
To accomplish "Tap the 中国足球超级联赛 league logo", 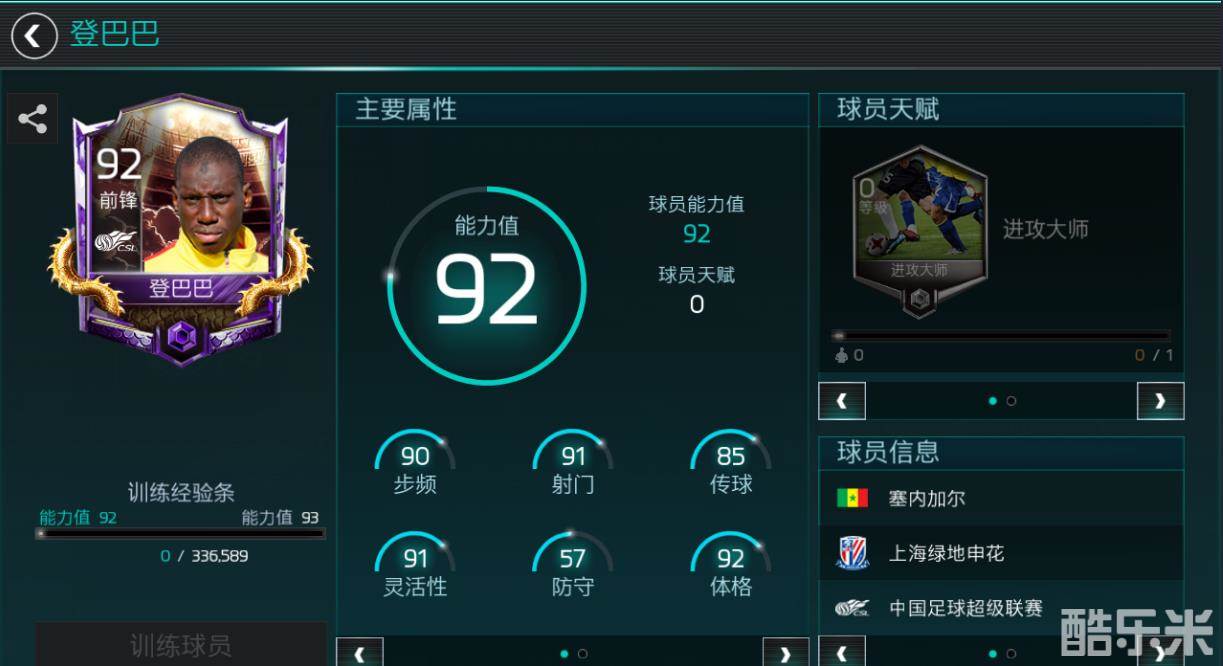I will [x=852, y=608].
